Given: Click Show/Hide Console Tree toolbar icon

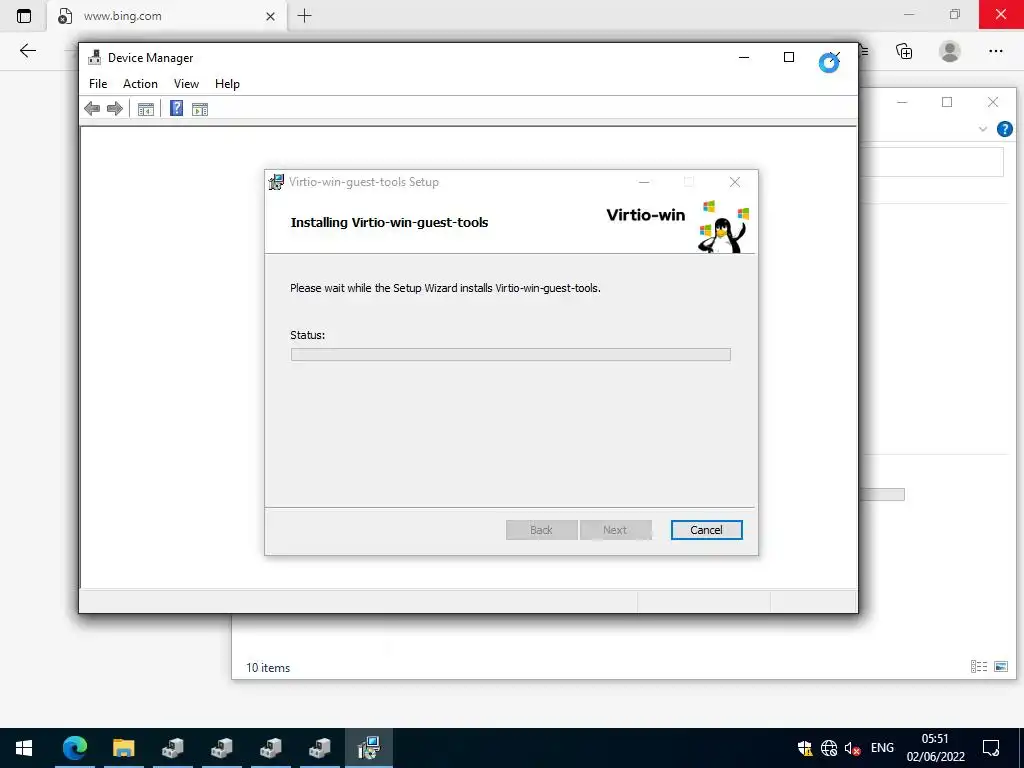Looking at the screenshot, I should (146, 109).
